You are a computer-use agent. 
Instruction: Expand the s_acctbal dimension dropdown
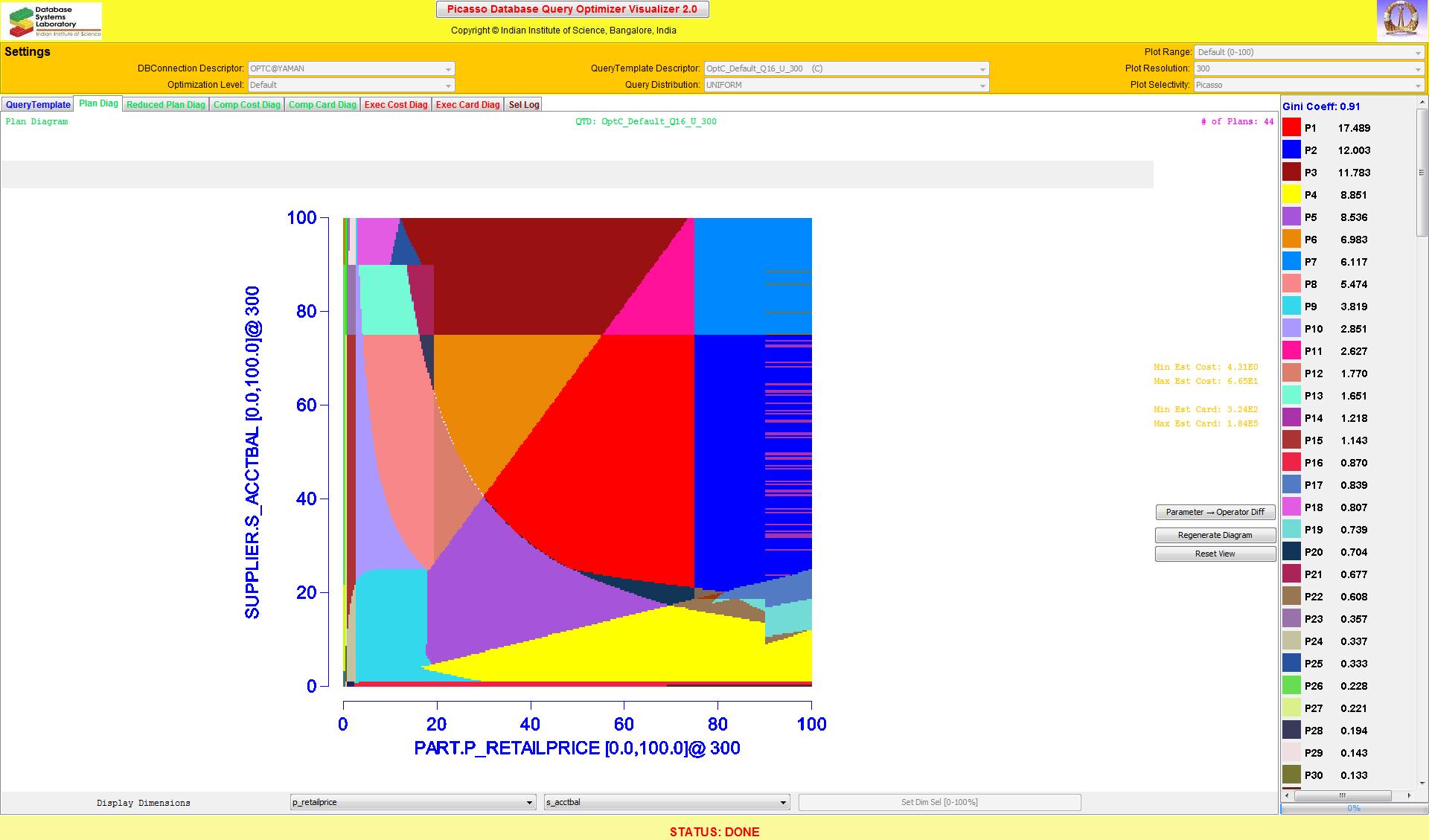pos(666,802)
